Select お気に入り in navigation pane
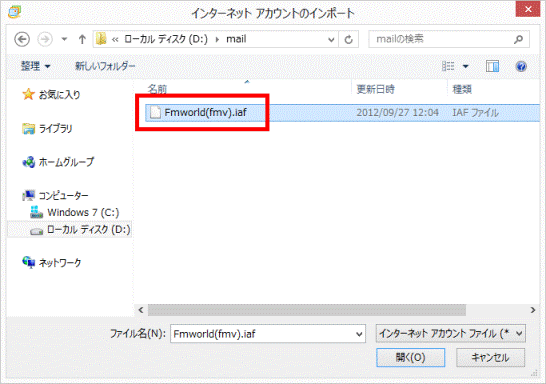 tap(60, 95)
